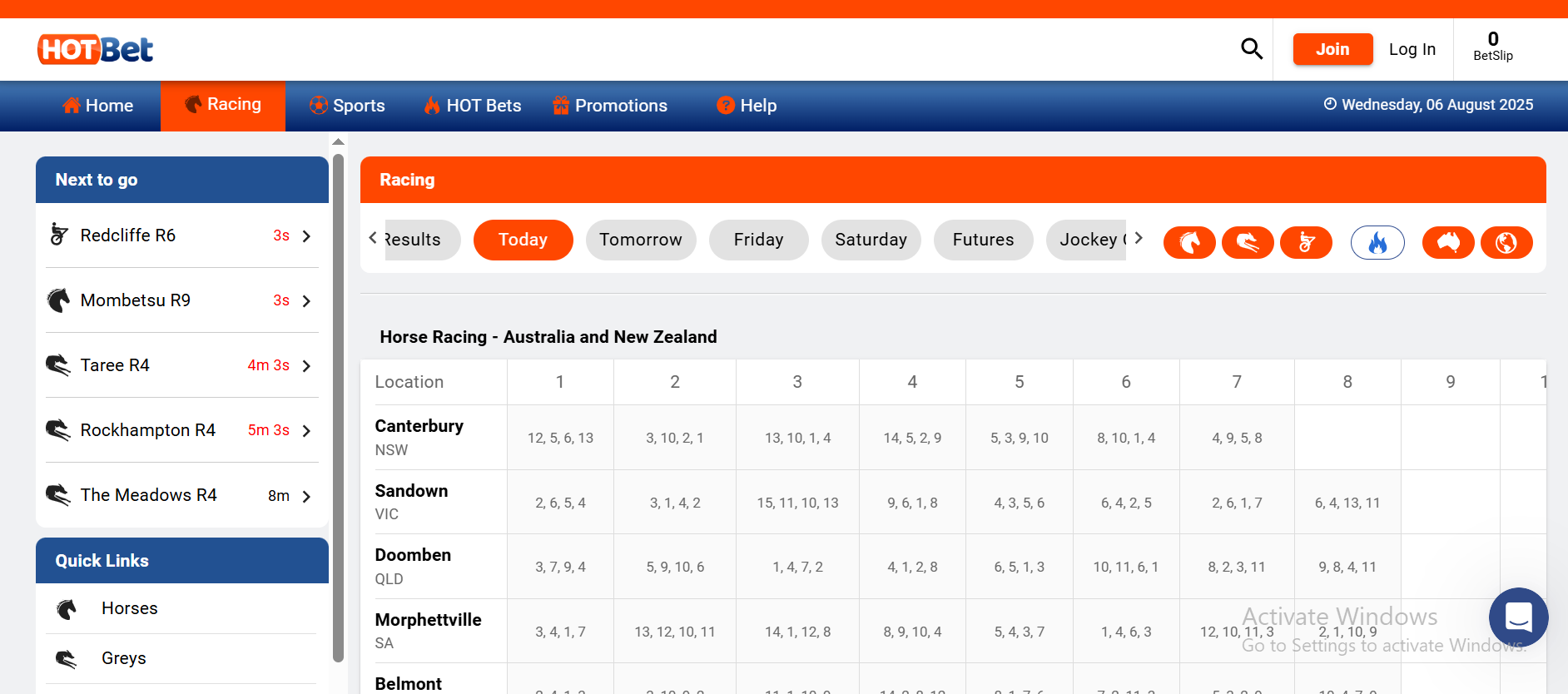Viewport: 1568px width, 694px height.
Task: Click the greyhound icon beside Taree R4
Action: click(x=58, y=365)
